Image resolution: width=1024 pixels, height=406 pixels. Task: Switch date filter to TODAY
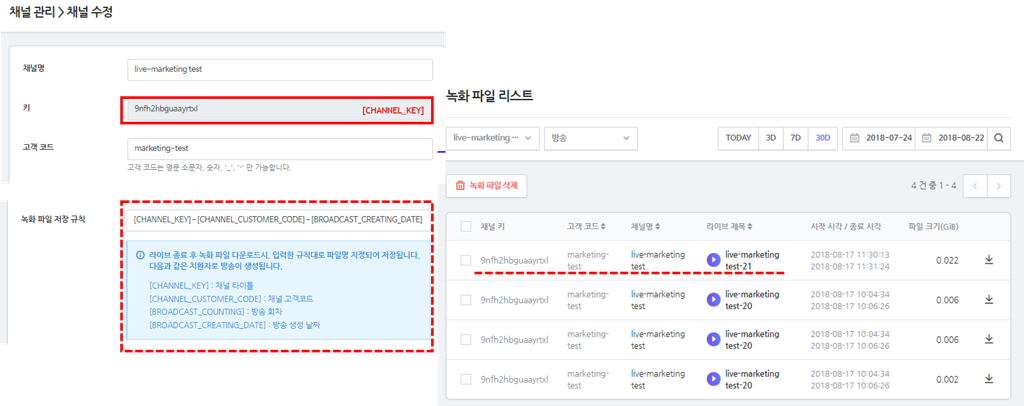point(738,138)
